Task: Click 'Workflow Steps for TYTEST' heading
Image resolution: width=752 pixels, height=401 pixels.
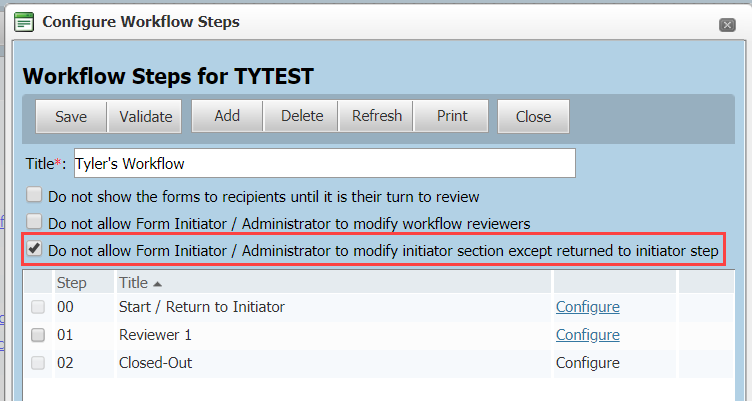Action: 168,76
